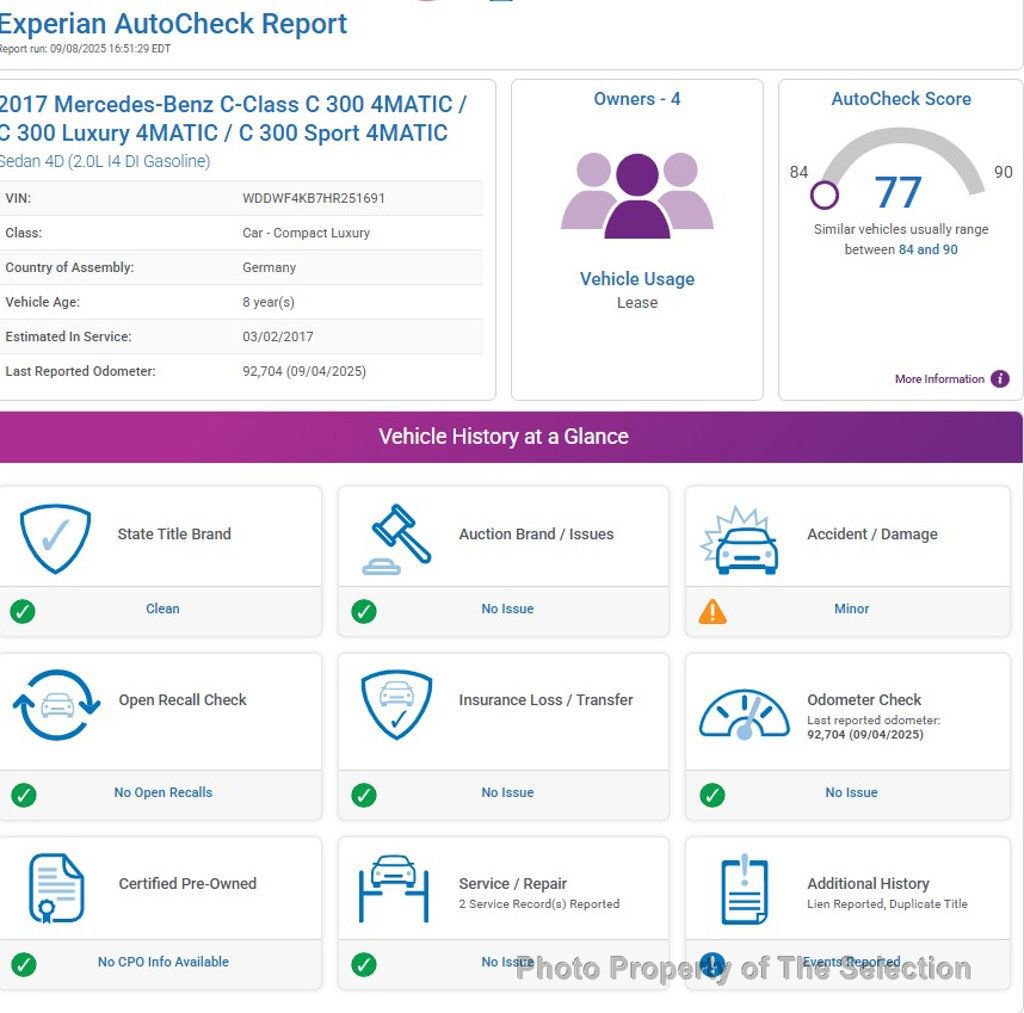Click the No Open Recalls link
The width and height of the screenshot is (1024, 1013).
[x=163, y=793]
